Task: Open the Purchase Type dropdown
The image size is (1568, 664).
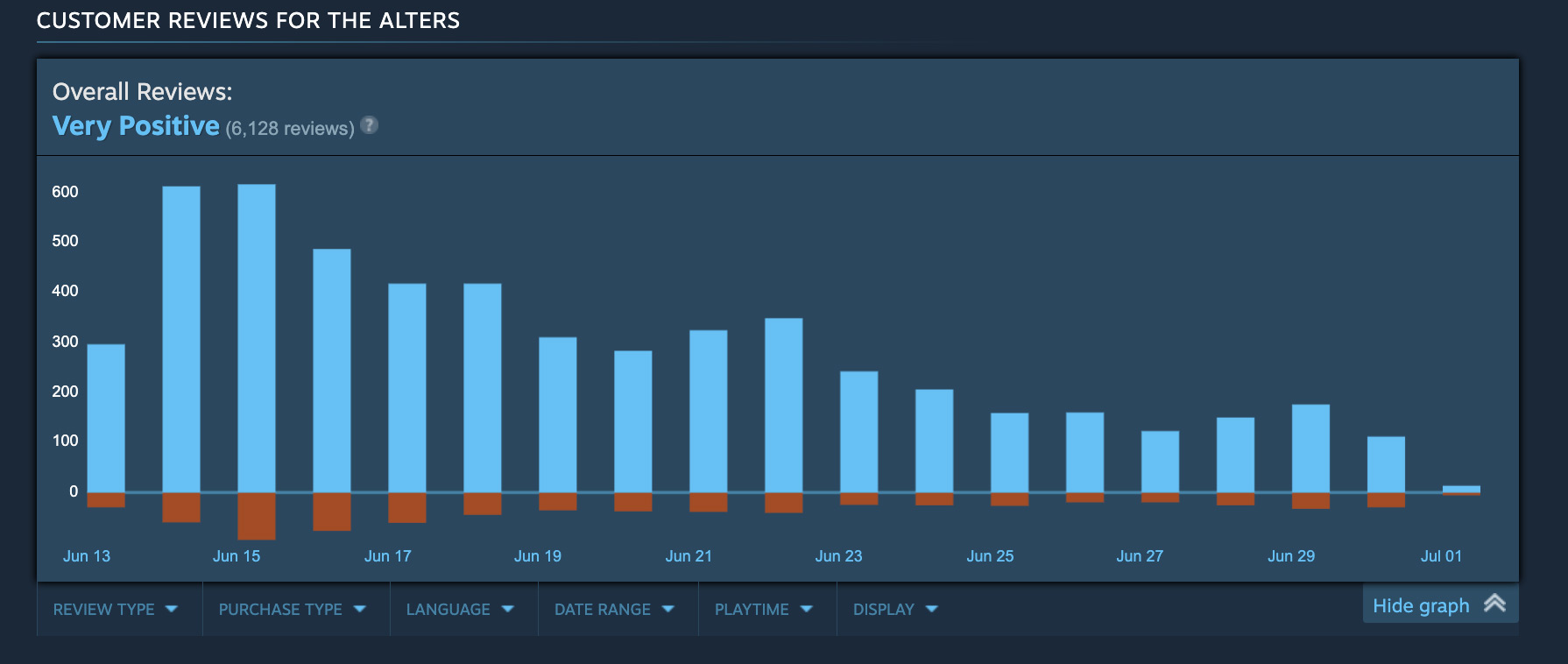Action: (x=293, y=609)
